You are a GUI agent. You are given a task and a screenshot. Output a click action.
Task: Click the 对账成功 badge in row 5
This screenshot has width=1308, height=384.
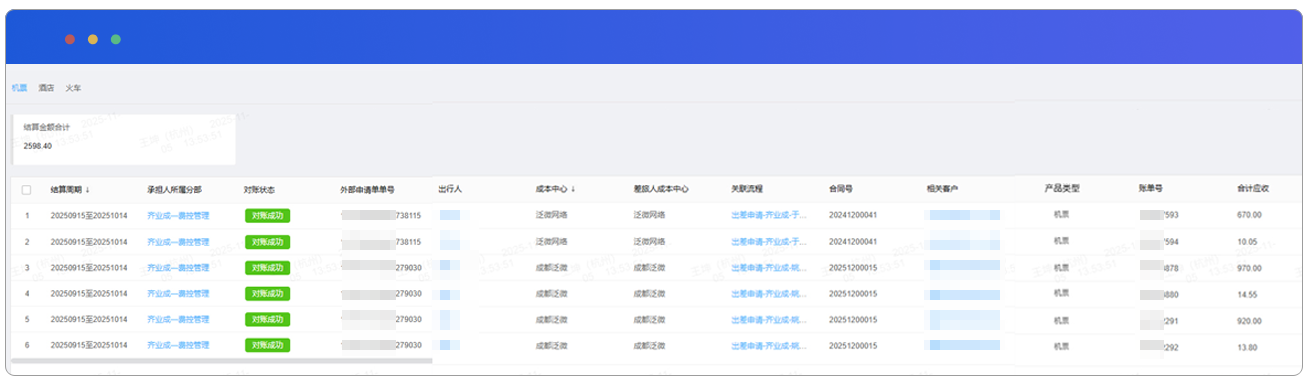(x=267, y=320)
